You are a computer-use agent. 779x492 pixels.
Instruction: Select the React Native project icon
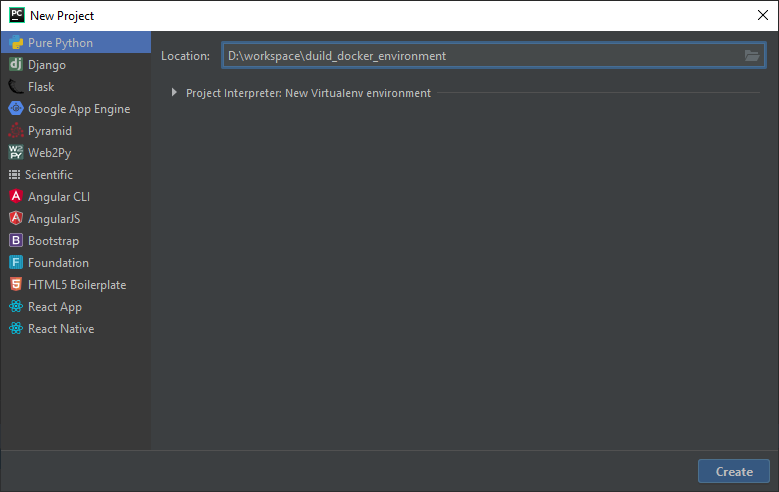pos(16,328)
